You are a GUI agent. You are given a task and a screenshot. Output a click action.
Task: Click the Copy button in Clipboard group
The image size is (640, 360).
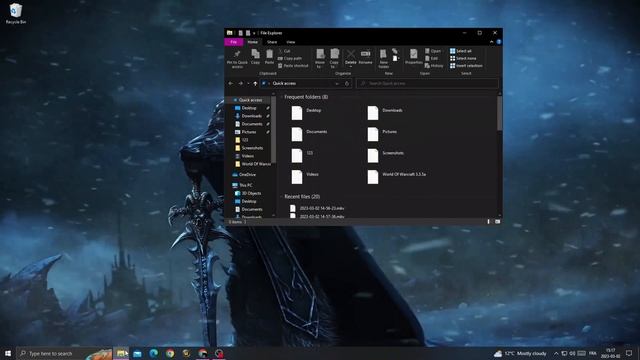(256, 57)
